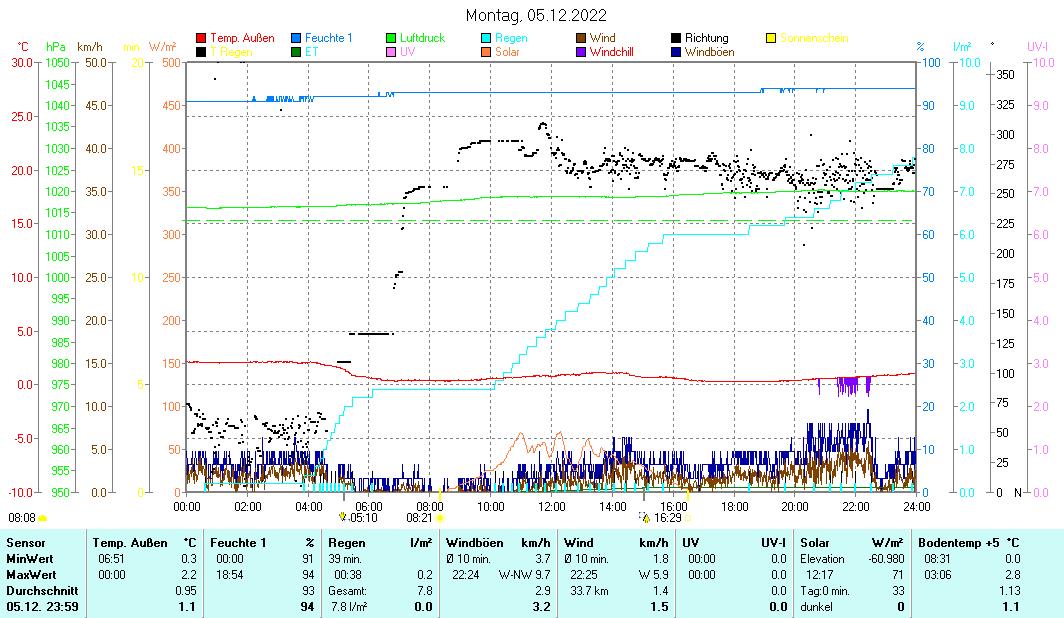Click the W 5.9 wind maximum value
This screenshot has height=618, width=1064.
coord(653,575)
